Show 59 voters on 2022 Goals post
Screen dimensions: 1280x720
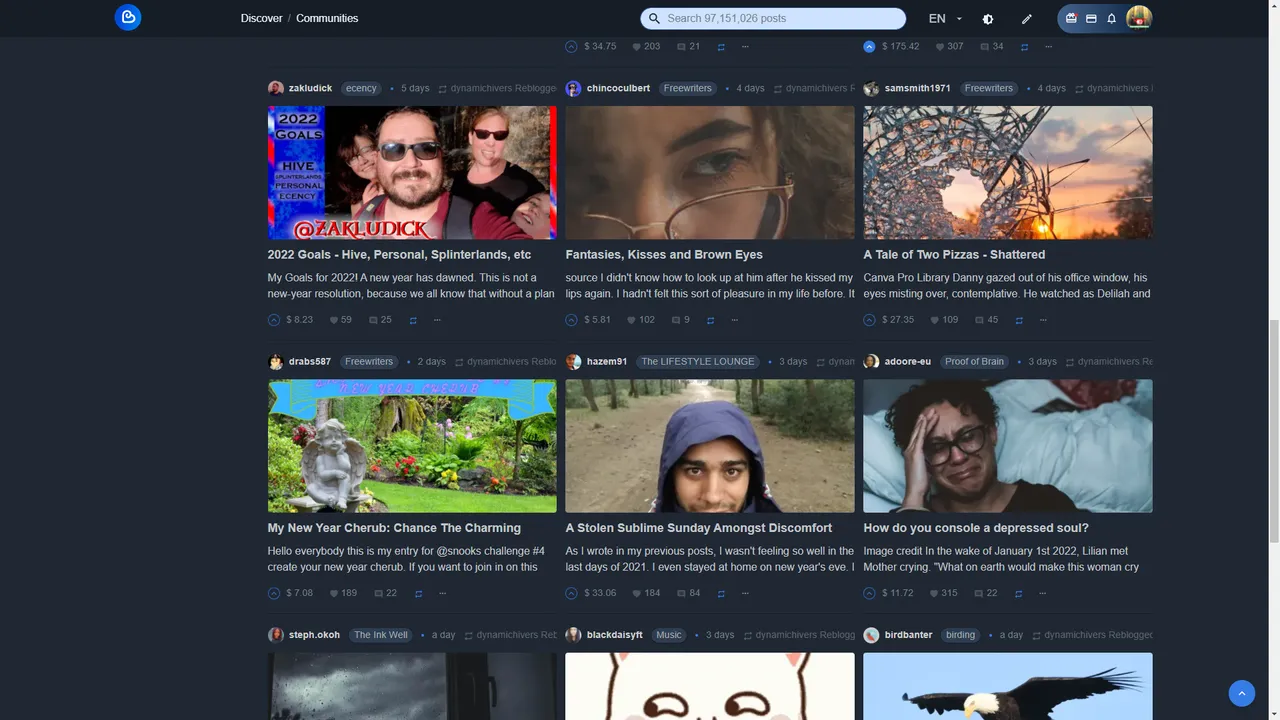point(341,320)
